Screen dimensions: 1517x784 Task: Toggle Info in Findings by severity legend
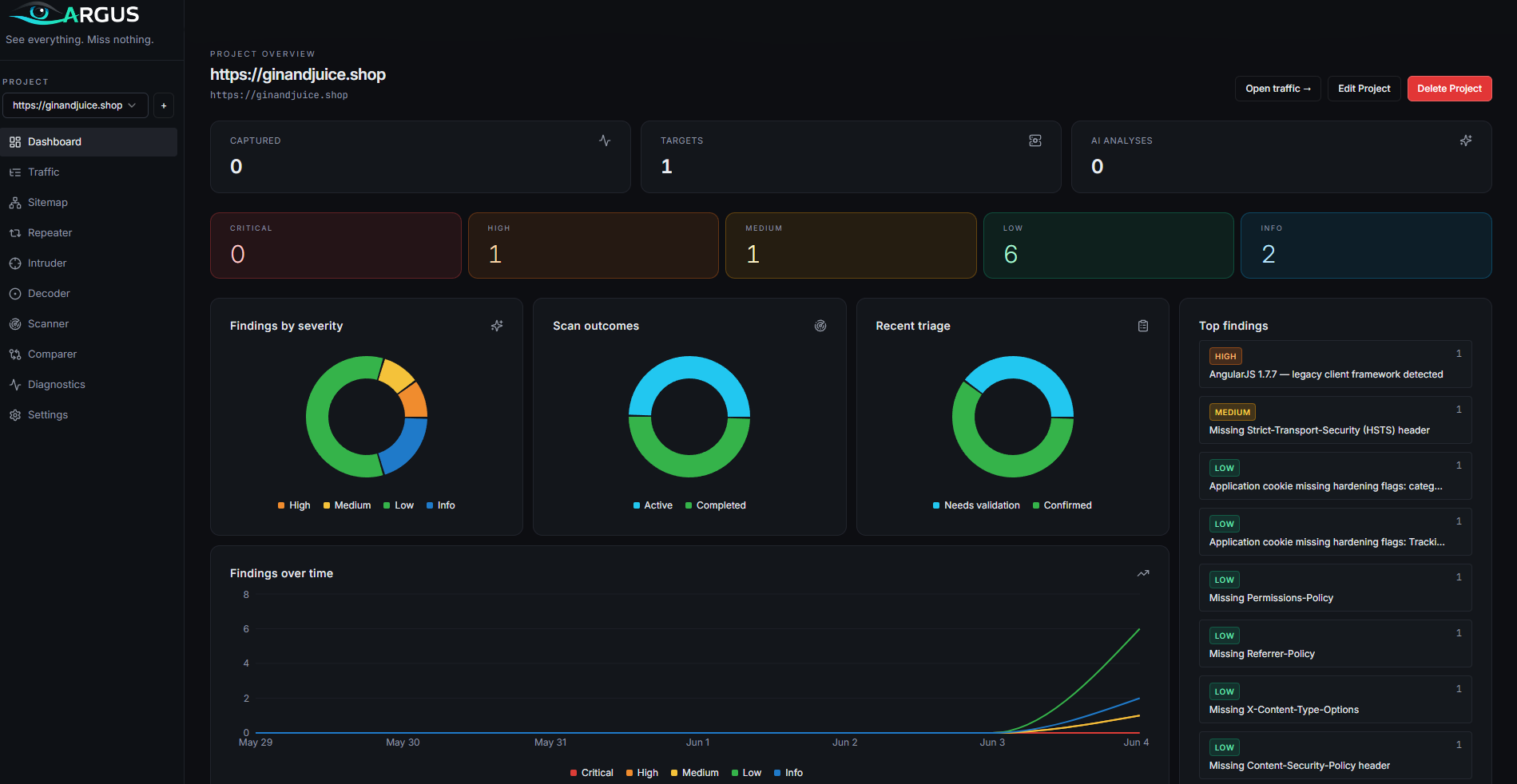click(441, 505)
